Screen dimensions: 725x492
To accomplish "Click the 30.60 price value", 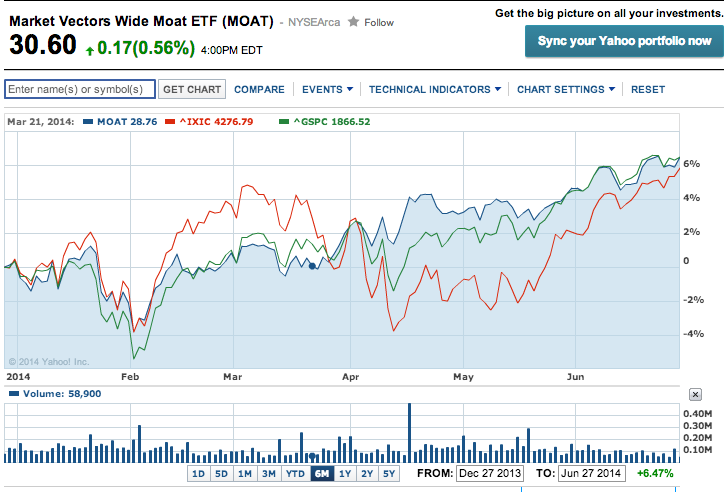I will (x=43, y=45).
